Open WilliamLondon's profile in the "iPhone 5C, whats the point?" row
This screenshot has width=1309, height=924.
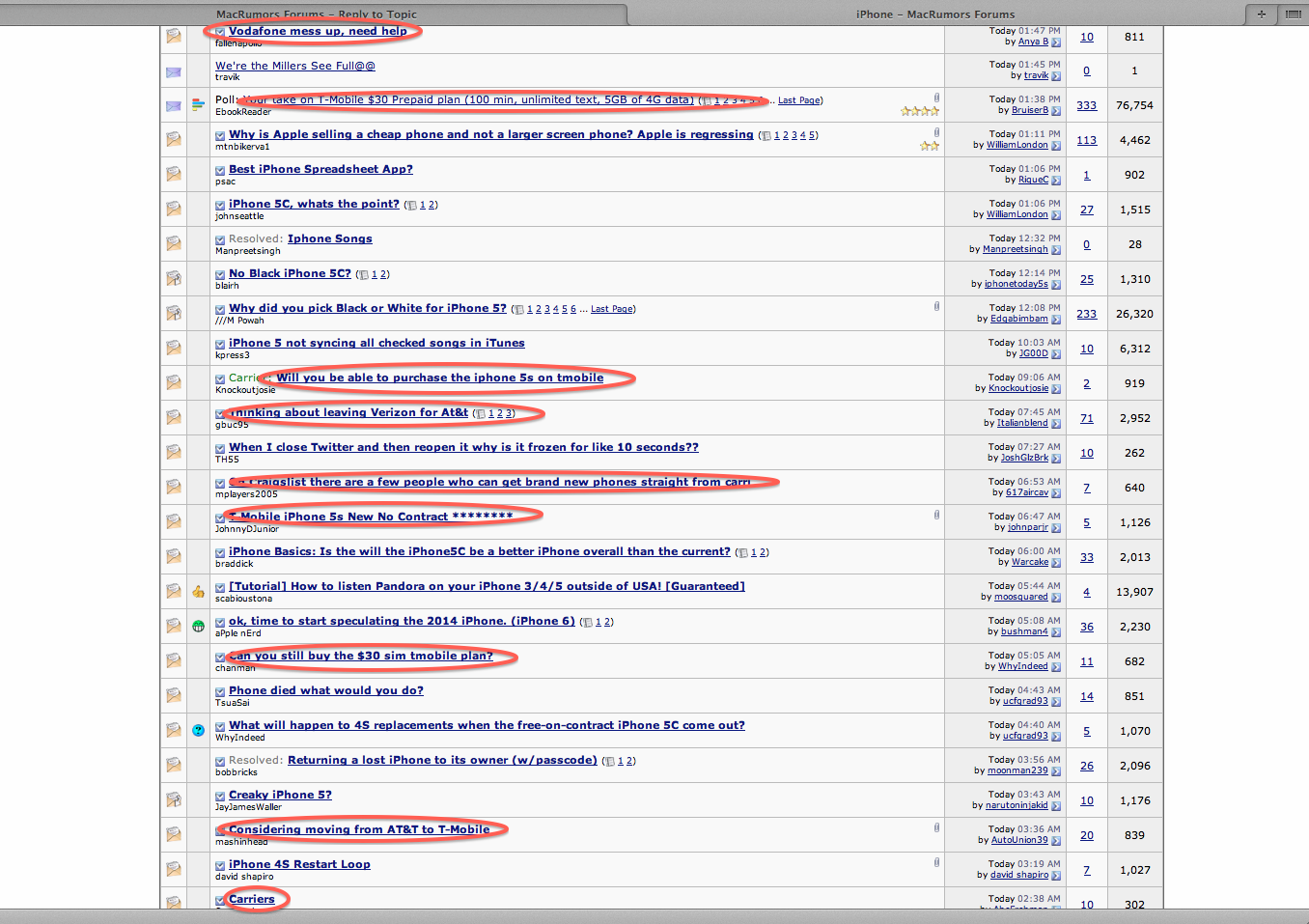pyautogui.click(x=1017, y=214)
